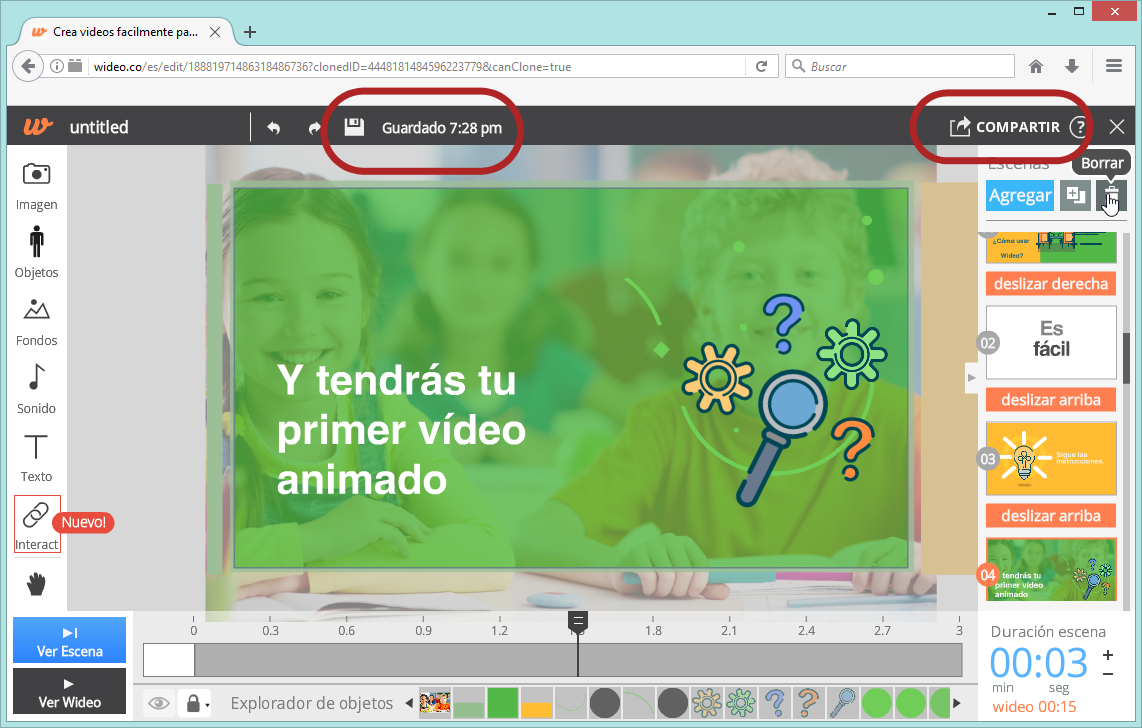This screenshot has width=1142, height=728.
Task: Select the children photo object thumbnail
Action: [435, 703]
